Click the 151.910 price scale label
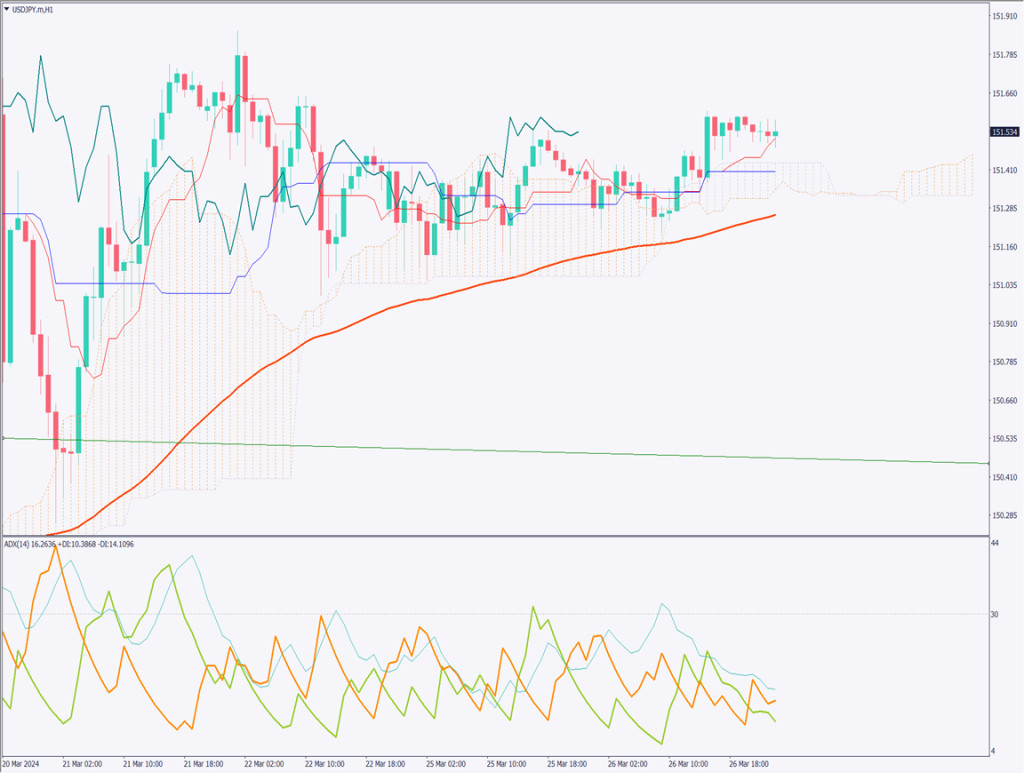This screenshot has height=773, width=1024. point(1004,16)
